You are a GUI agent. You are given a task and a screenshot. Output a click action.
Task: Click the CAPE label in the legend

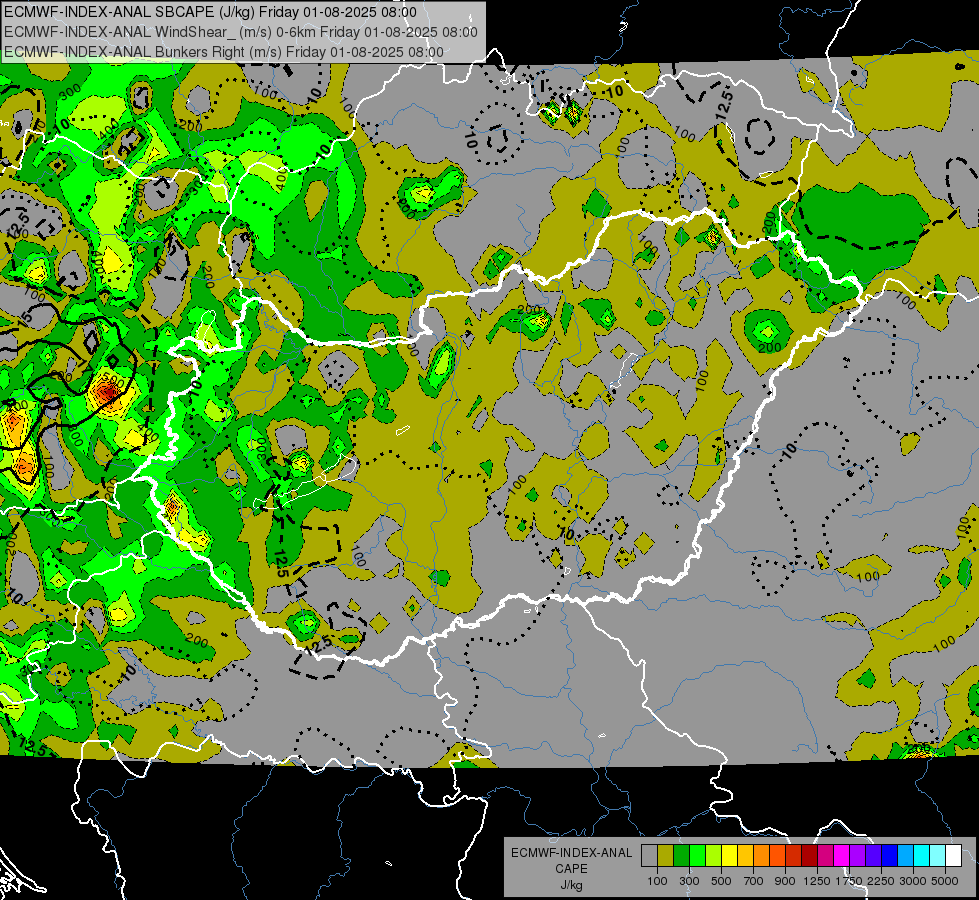(x=571, y=868)
